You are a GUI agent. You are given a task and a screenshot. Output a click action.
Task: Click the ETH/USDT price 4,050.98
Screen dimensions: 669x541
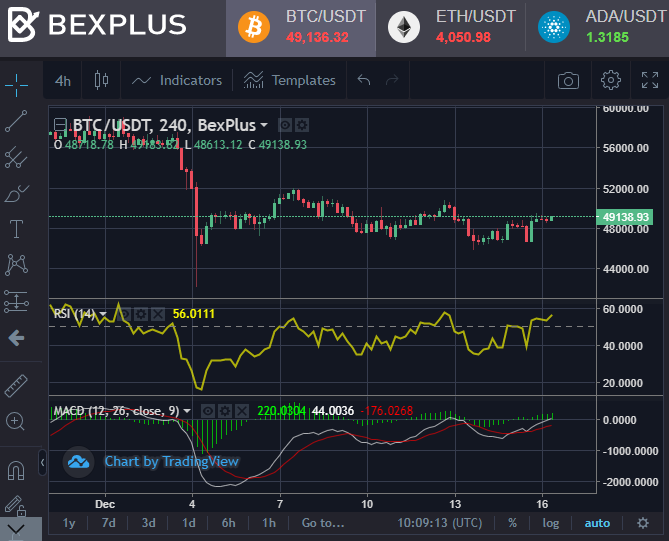pos(463,38)
